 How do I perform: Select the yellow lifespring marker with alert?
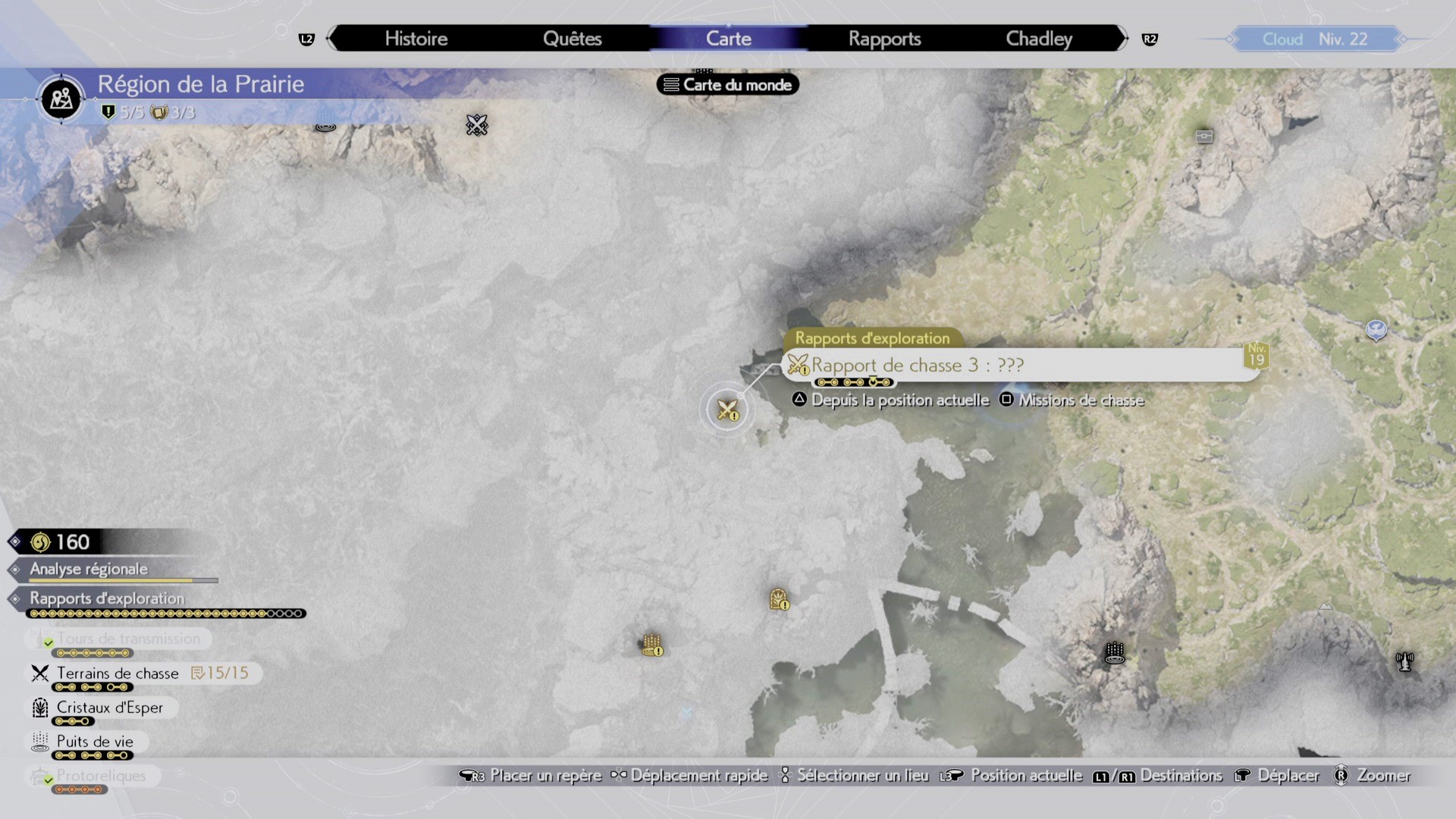point(652,645)
